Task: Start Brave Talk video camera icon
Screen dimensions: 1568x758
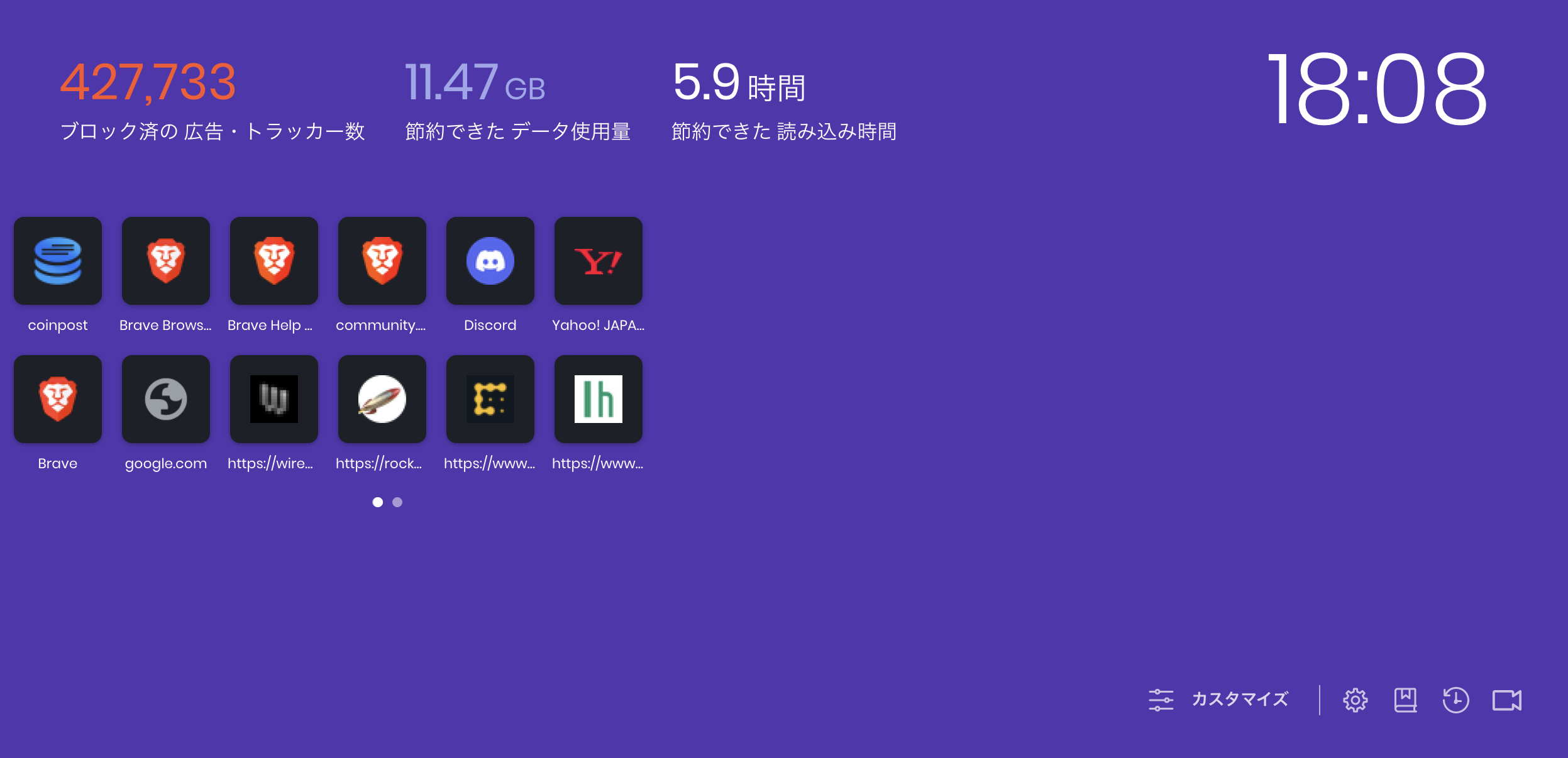Action: click(x=1507, y=700)
